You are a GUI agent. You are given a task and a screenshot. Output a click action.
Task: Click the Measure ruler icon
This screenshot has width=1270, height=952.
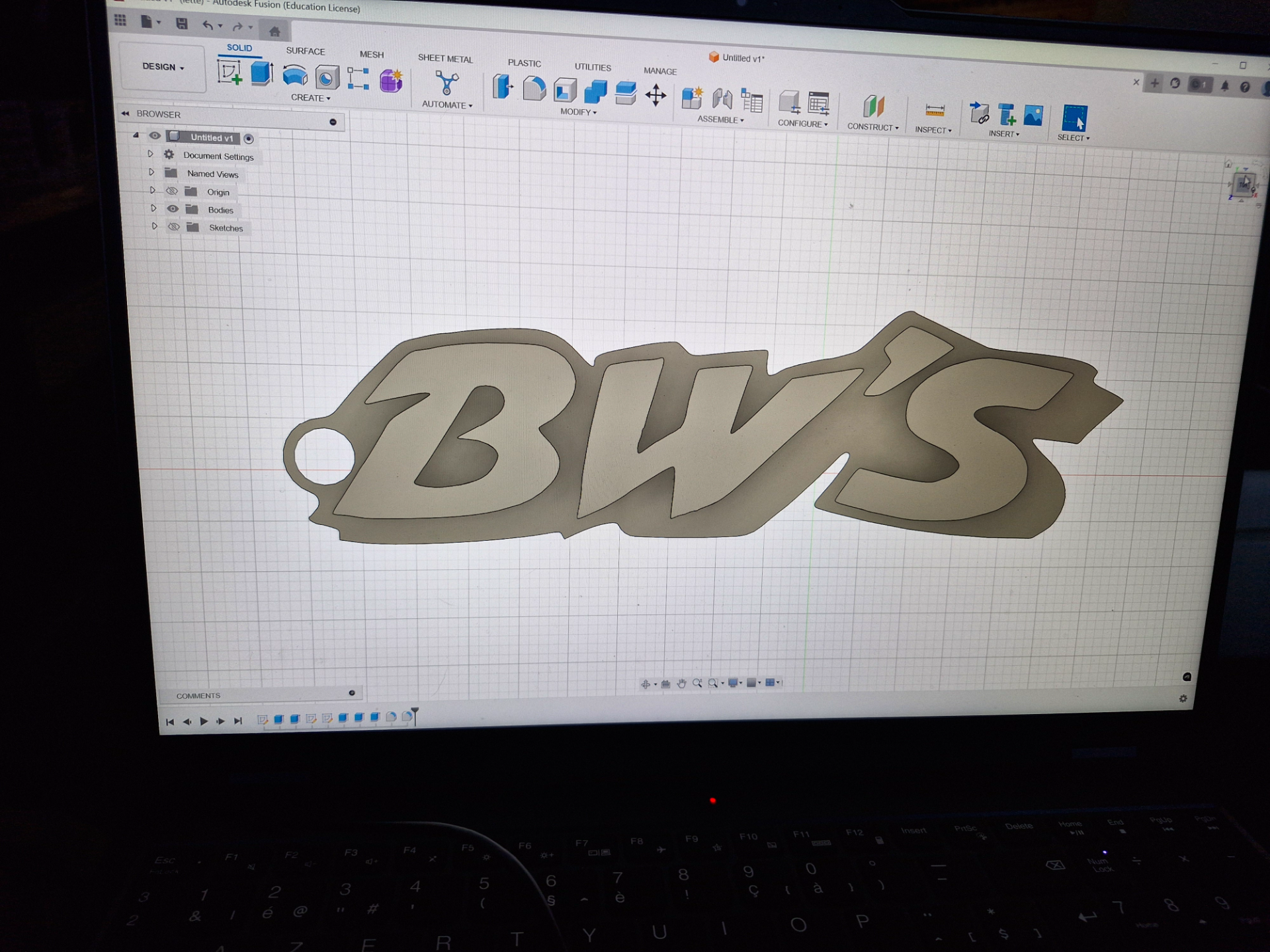click(x=934, y=110)
